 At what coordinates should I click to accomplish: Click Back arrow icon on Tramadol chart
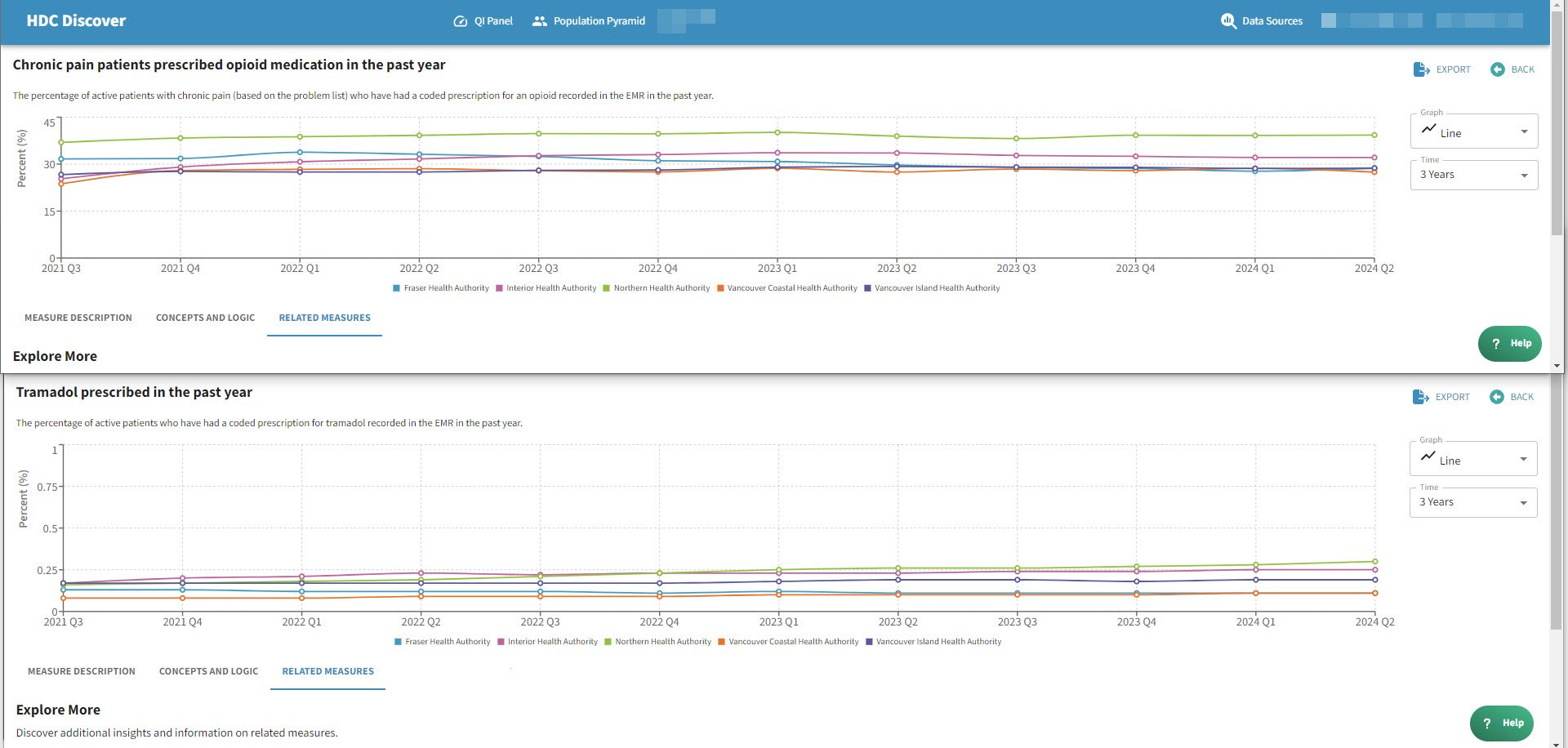point(1496,397)
